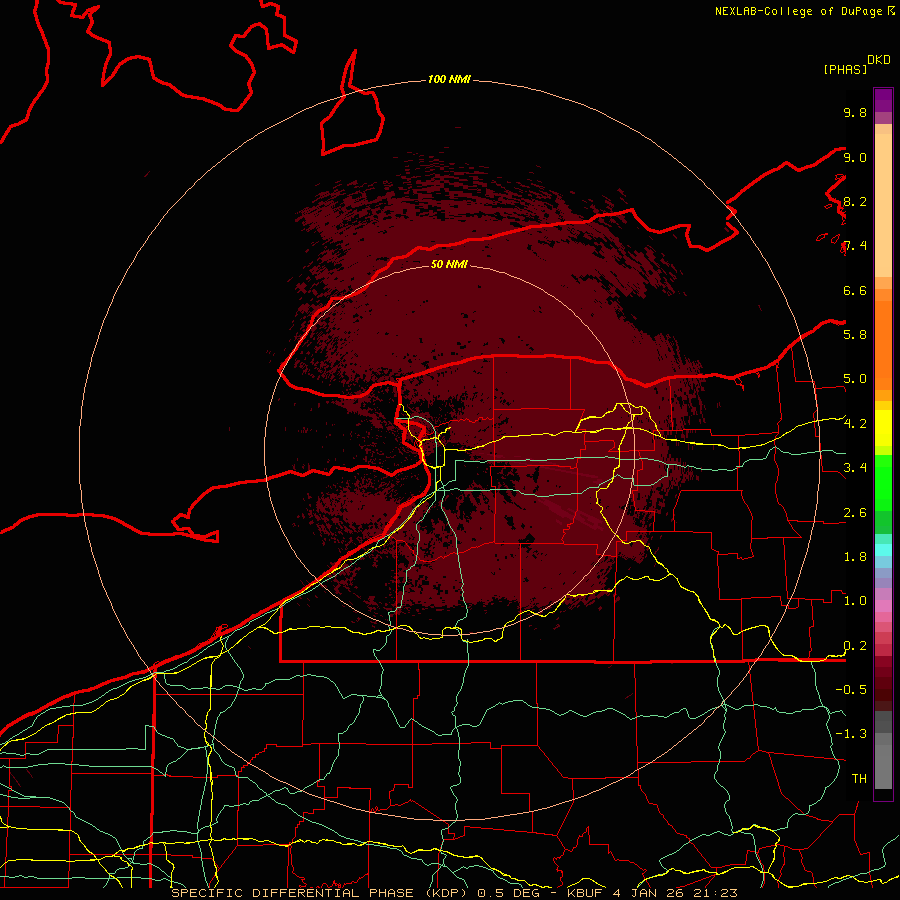The height and width of the screenshot is (900, 900).
Task: Click the 1.0 value on the scale
Action: click(855, 601)
